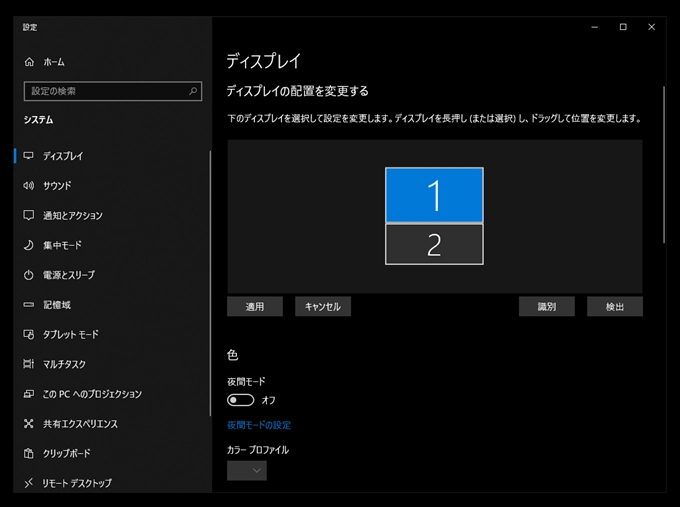680x507 pixels.
Task: Select マルチタスク text label
Action: tap(64, 364)
